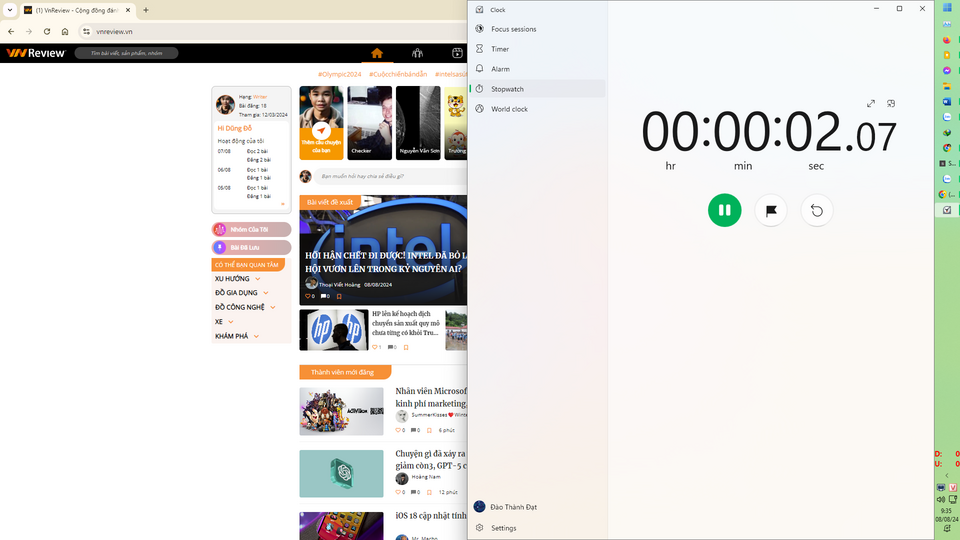
Task: Open Firefox from the taskbar
Action: tap(947, 40)
